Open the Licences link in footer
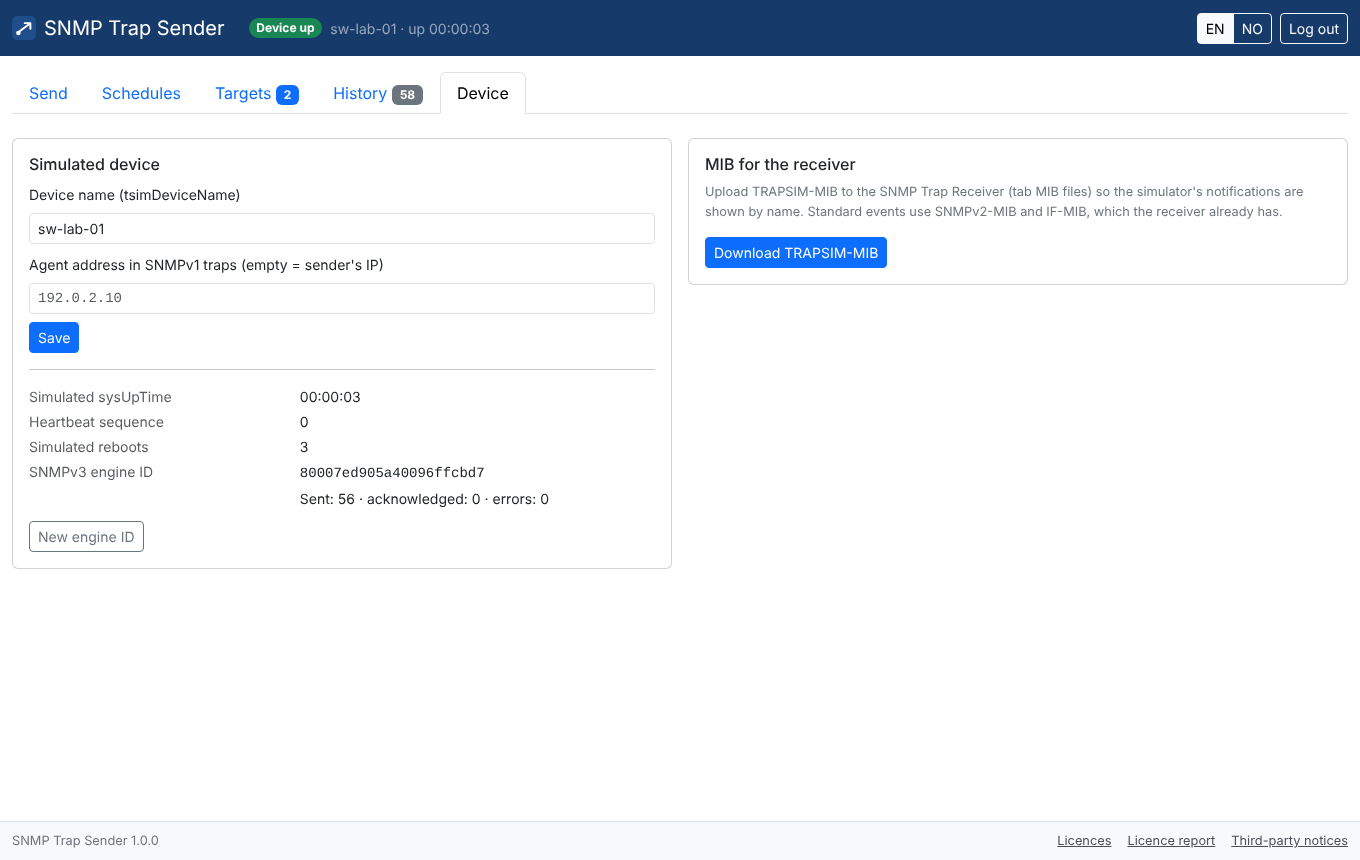Screen dimensions: 1360x860 tap(1084, 841)
